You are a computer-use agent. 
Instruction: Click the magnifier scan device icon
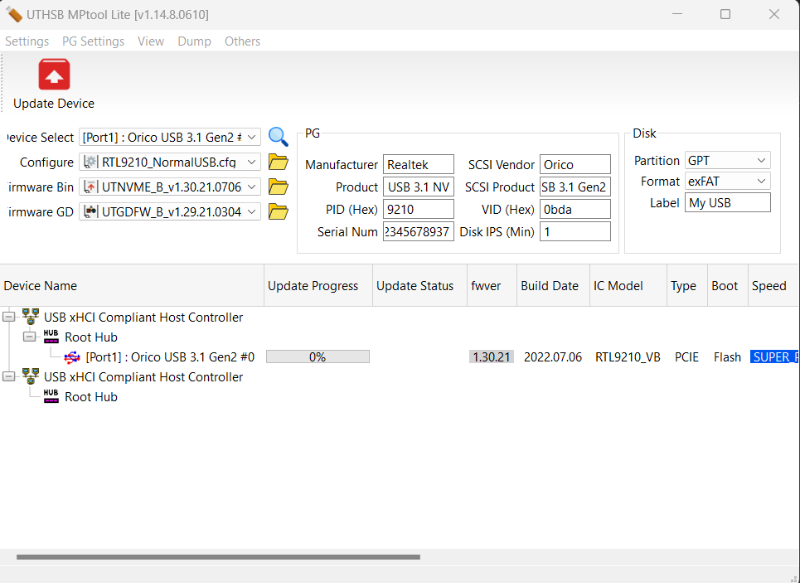[278, 137]
